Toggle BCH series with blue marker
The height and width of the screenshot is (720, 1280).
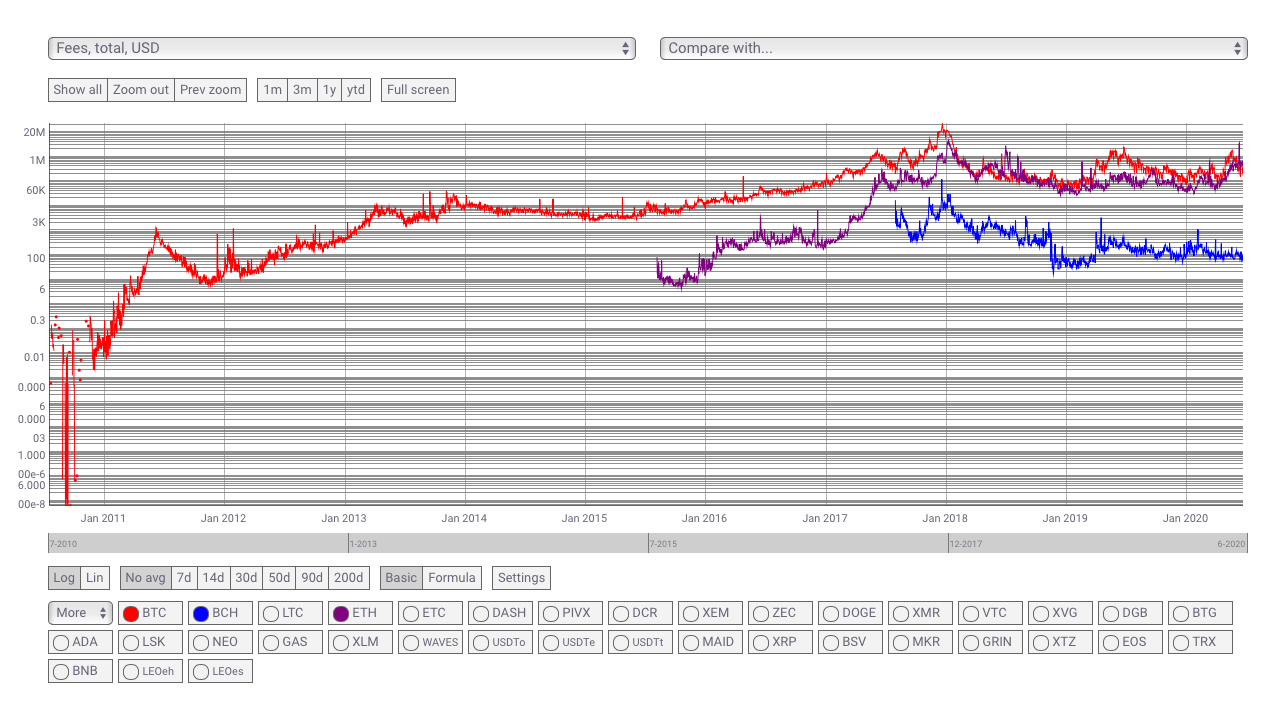pyautogui.click(x=220, y=613)
